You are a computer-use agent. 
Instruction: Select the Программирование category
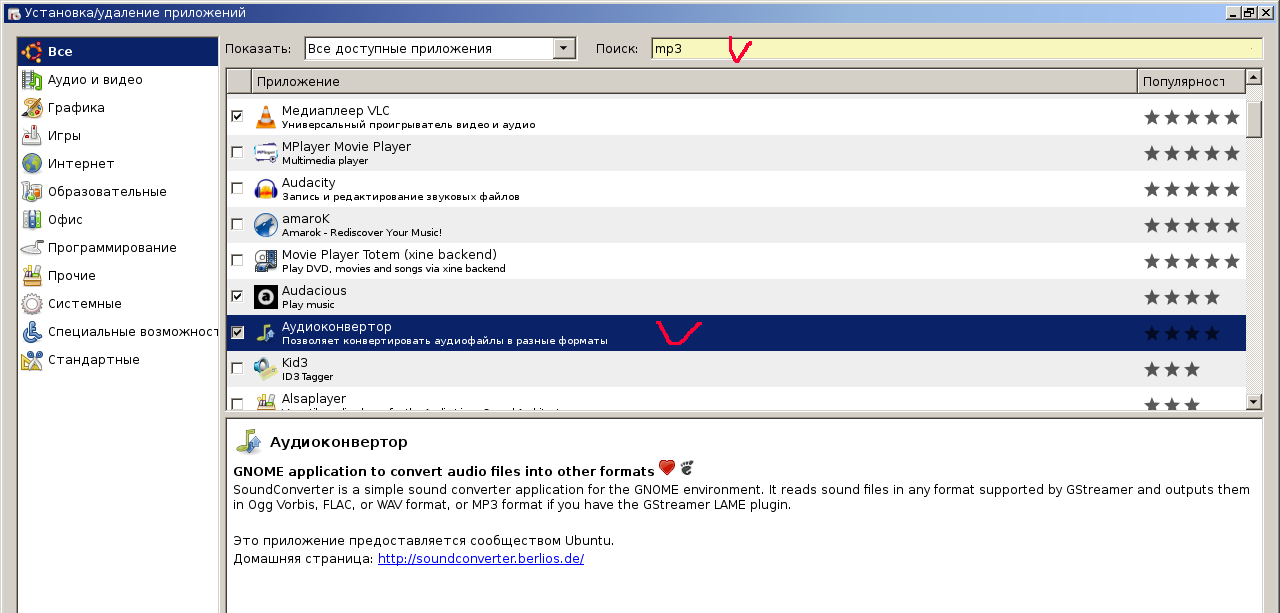coord(112,248)
